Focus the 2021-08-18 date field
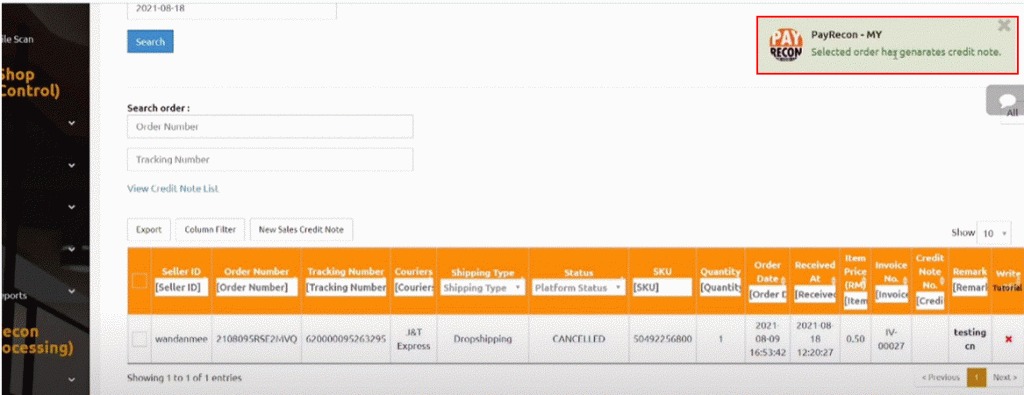This screenshot has width=1024, height=395. click(x=232, y=10)
